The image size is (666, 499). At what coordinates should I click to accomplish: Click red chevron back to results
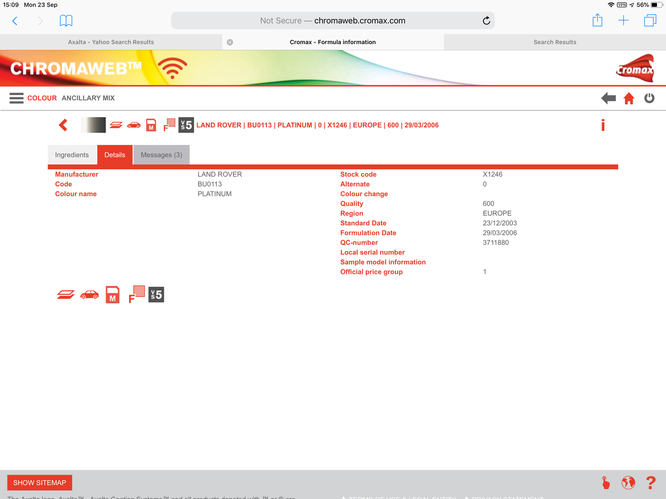tap(63, 125)
